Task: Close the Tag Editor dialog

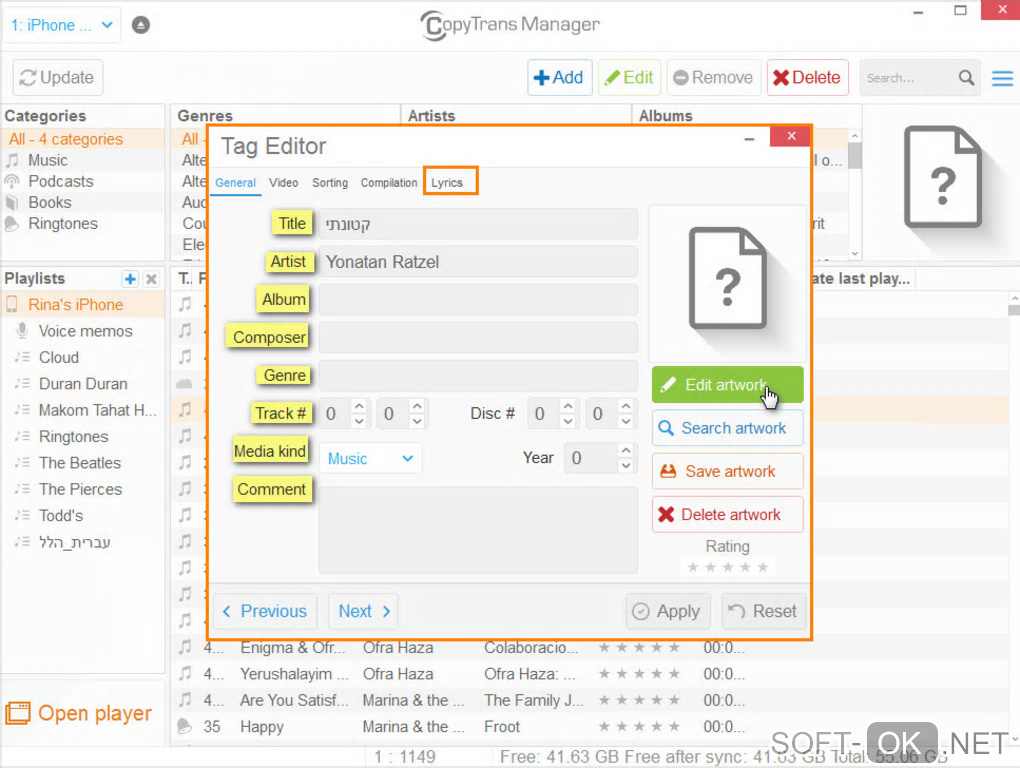Action: point(791,136)
